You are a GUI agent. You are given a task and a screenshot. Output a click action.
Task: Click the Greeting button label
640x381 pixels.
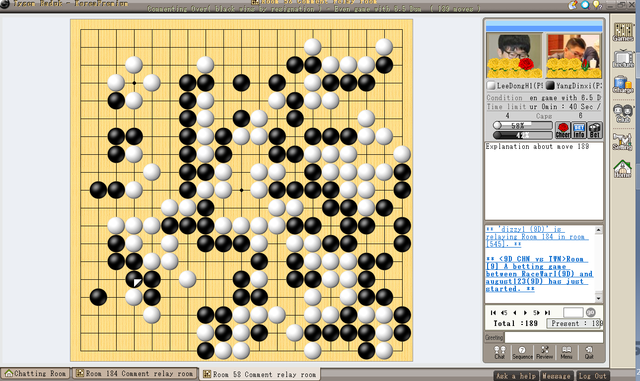[494, 337]
